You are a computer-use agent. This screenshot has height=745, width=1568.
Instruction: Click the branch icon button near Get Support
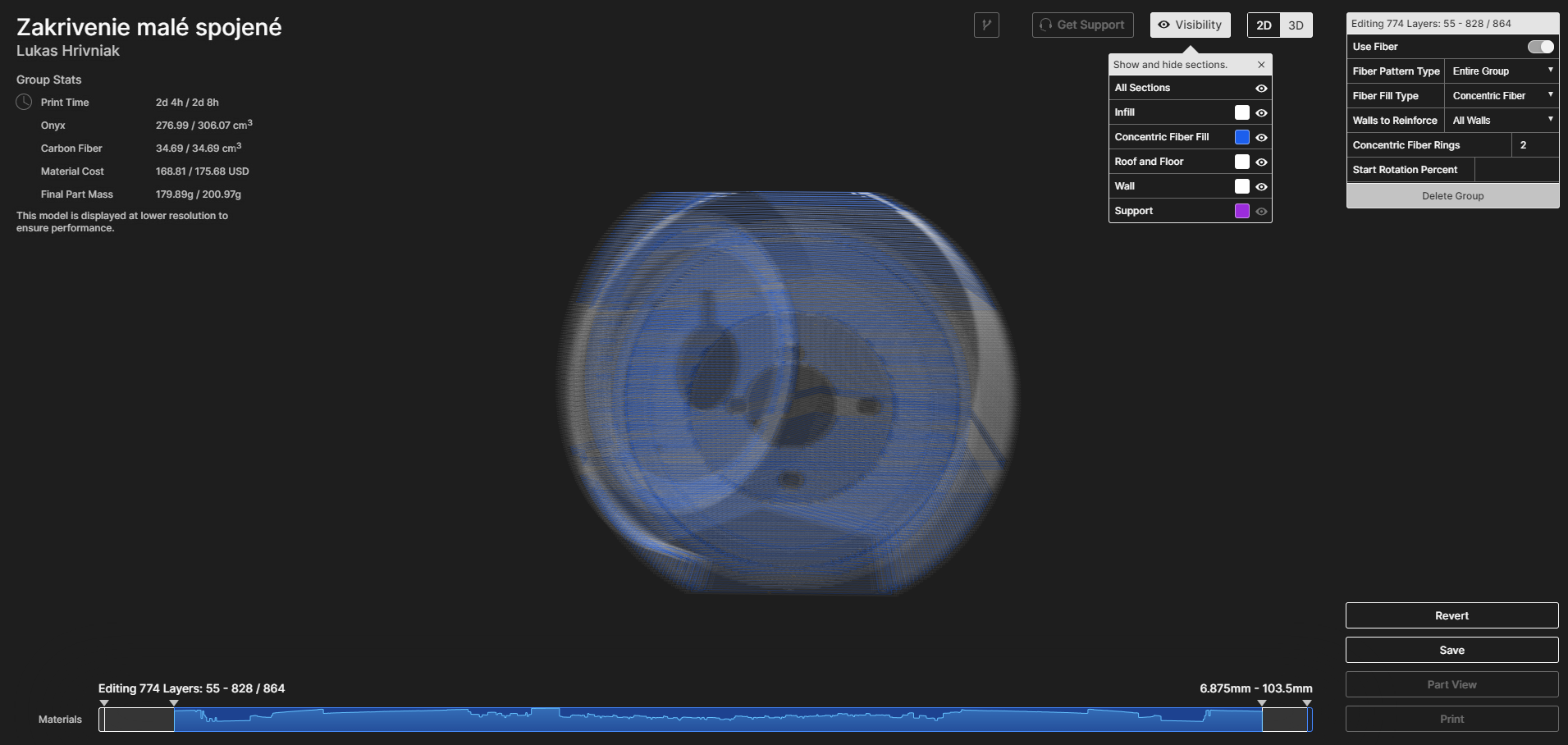coord(986,25)
